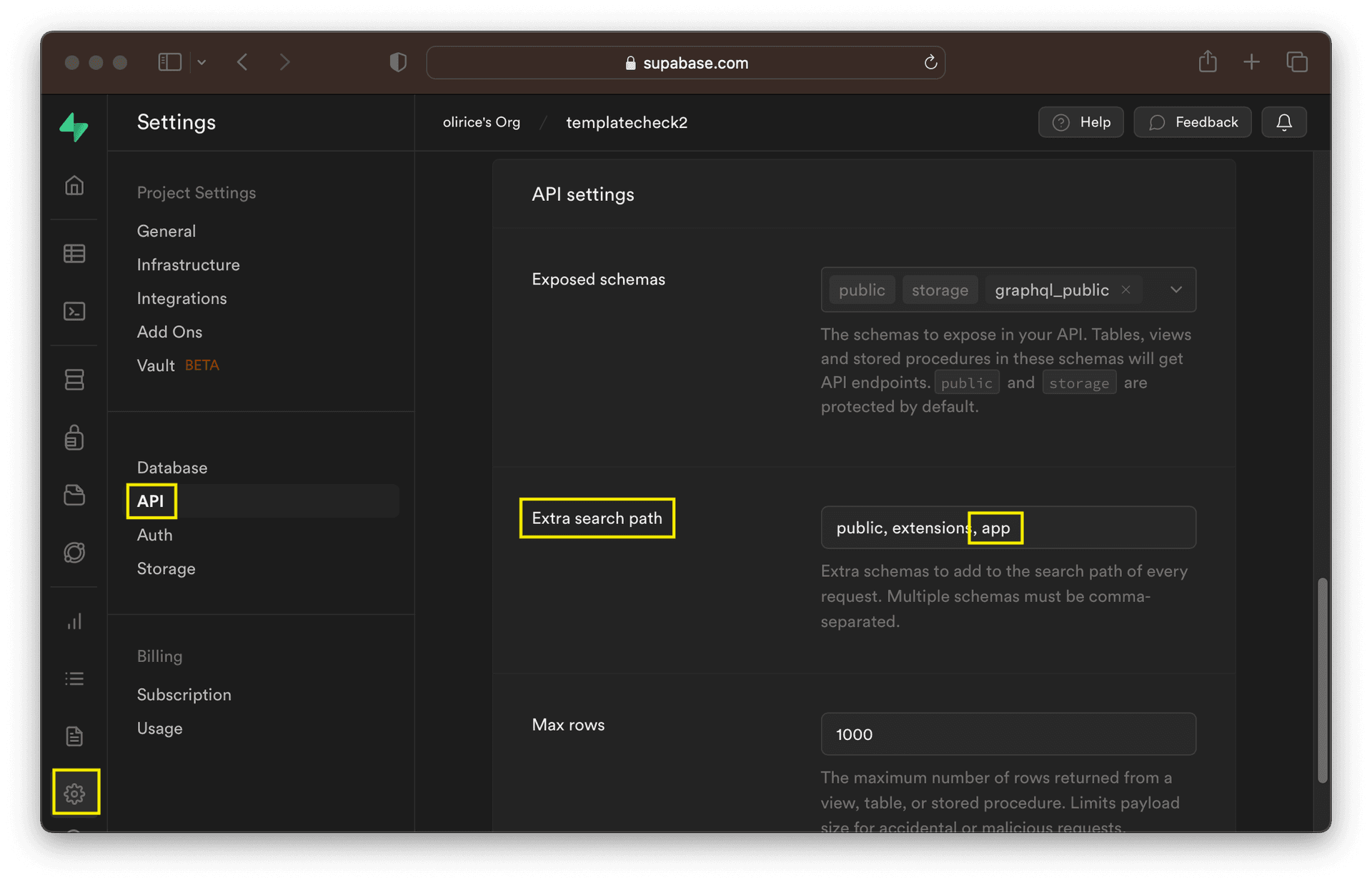Open the Table Editor from the sidebar

(x=74, y=253)
